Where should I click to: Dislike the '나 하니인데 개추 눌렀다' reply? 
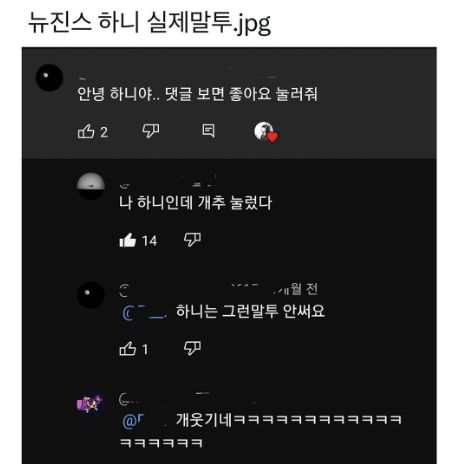tap(192, 239)
